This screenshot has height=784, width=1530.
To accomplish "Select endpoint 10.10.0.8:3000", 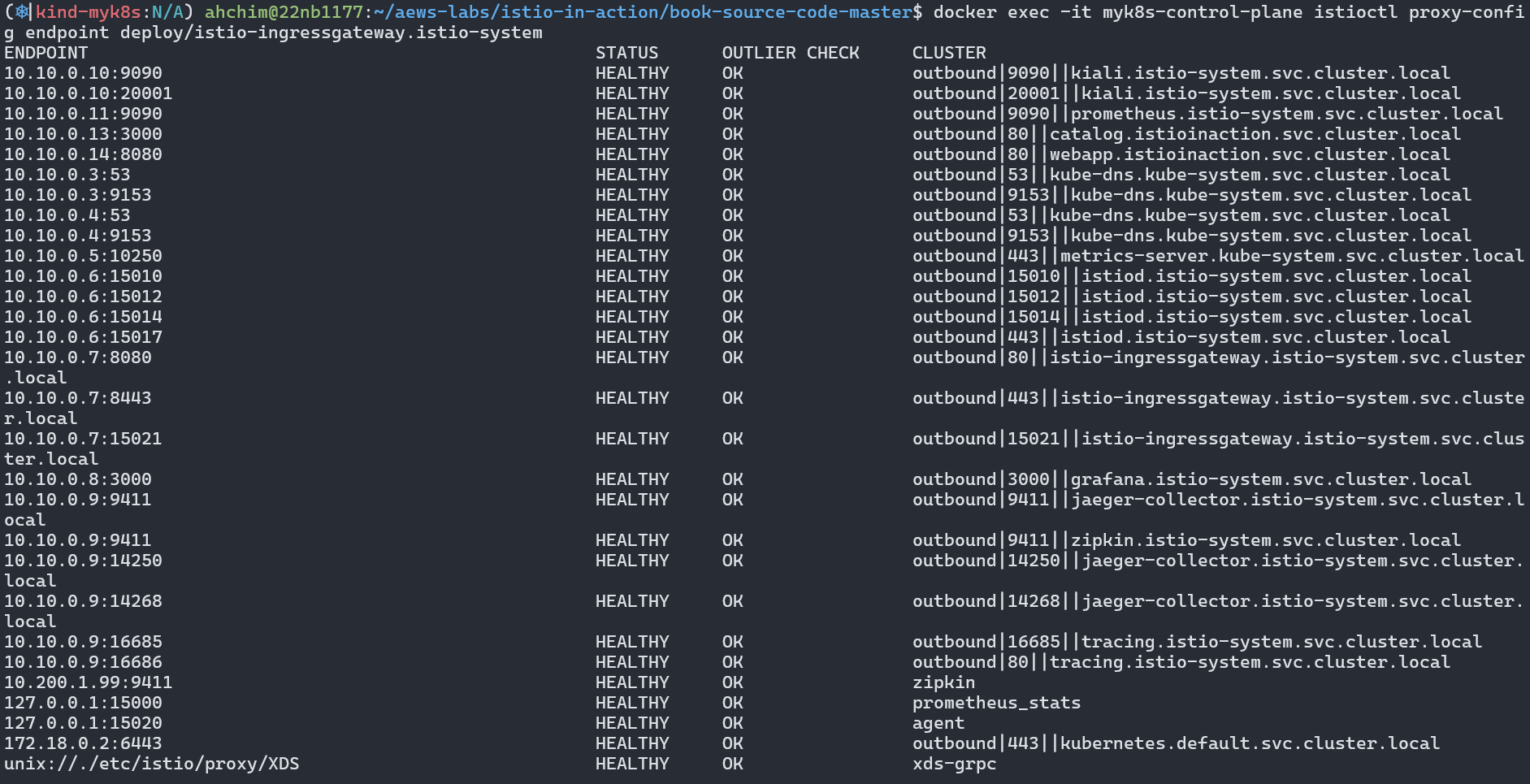I will tap(78, 479).
